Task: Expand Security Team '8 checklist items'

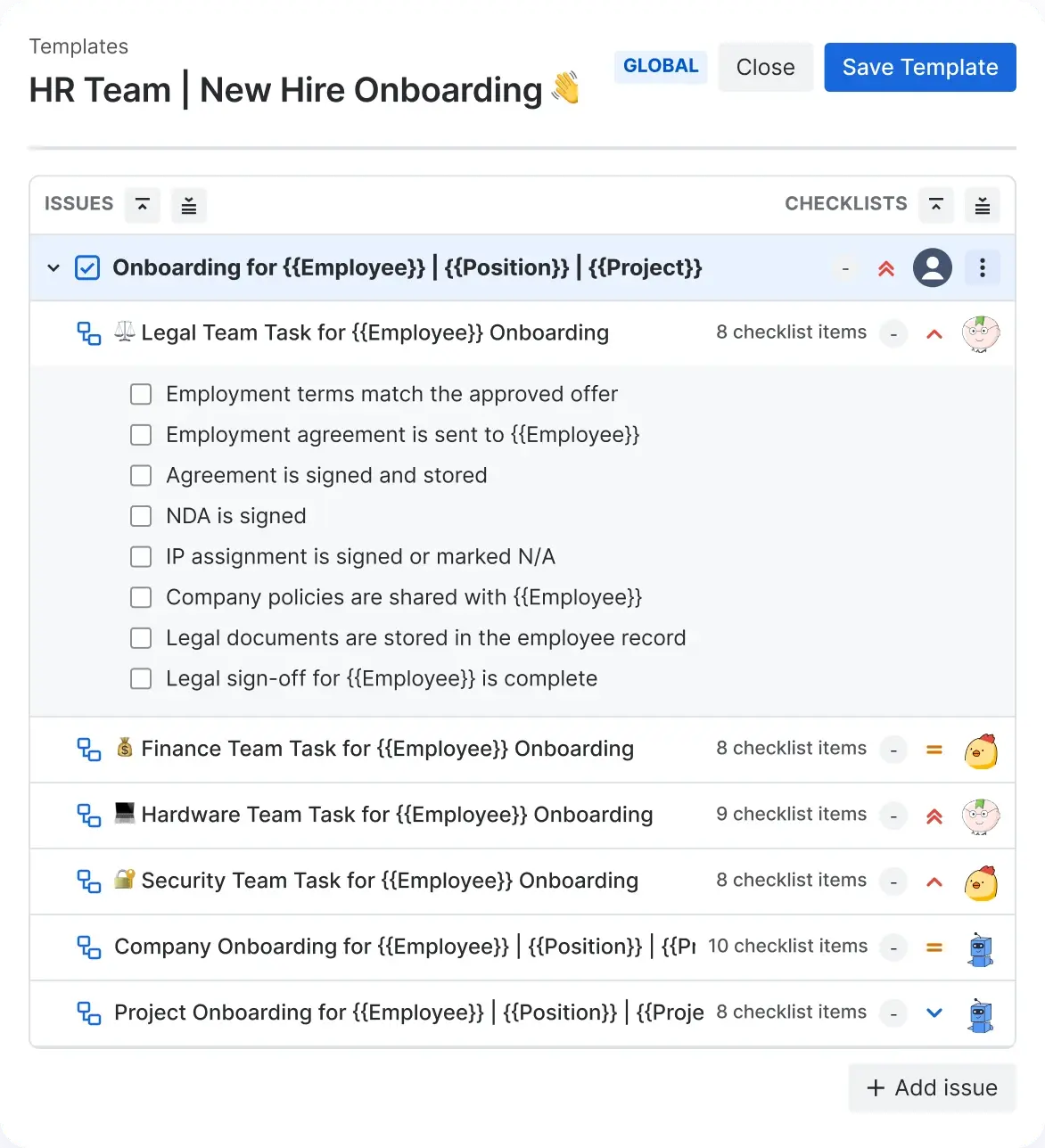Action: click(x=792, y=881)
